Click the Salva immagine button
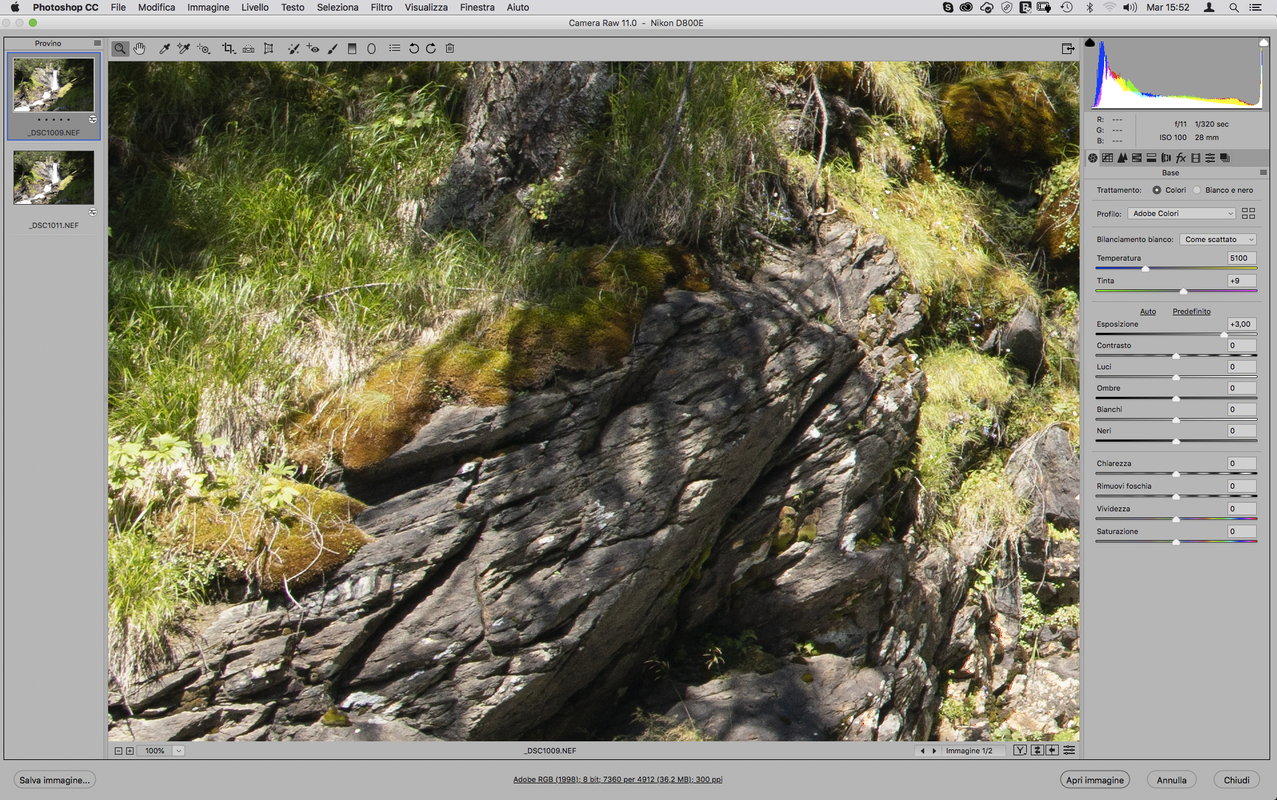The image size is (1277, 800). (x=55, y=780)
